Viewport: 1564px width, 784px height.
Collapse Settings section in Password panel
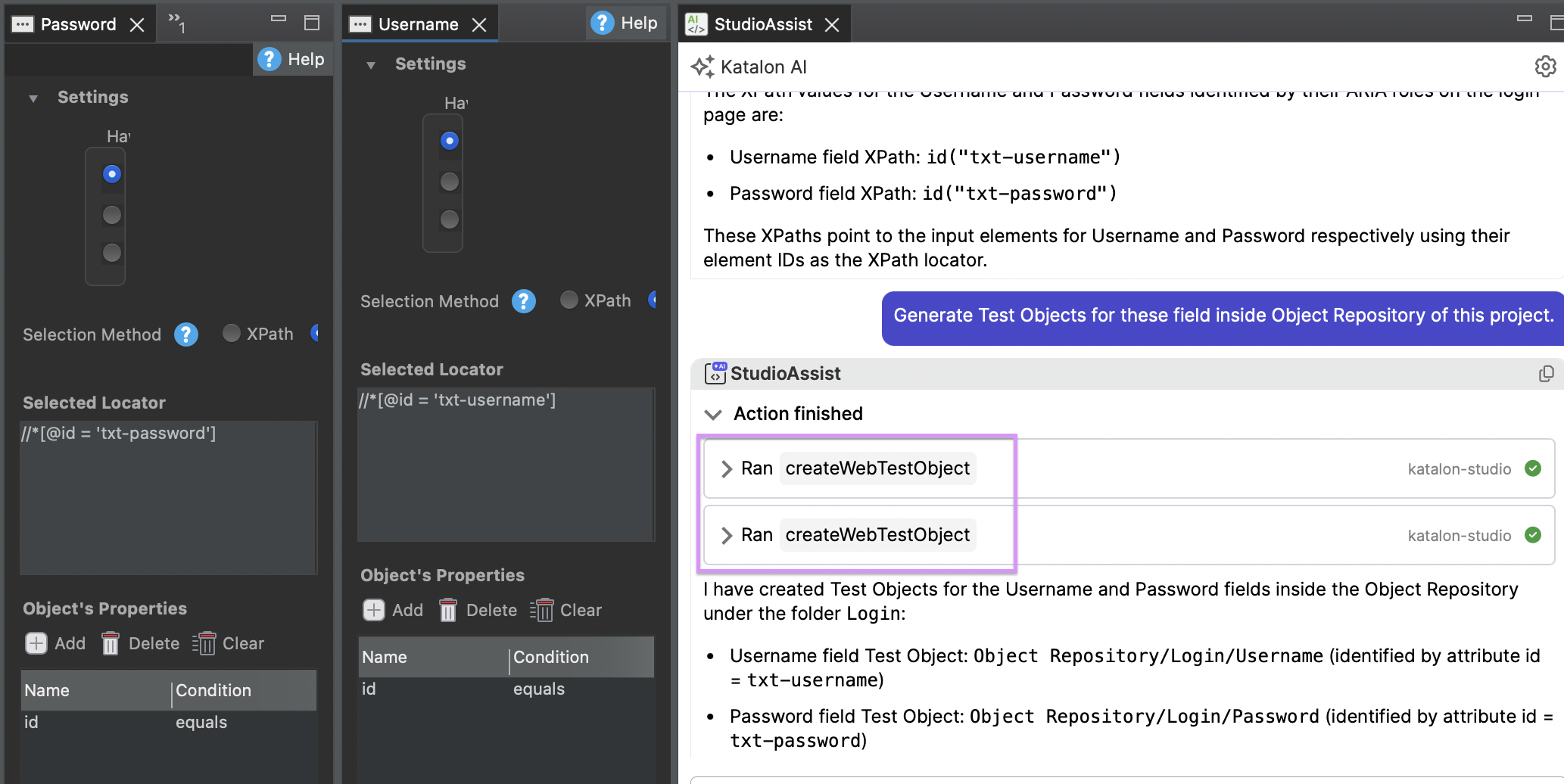point(33,98)
